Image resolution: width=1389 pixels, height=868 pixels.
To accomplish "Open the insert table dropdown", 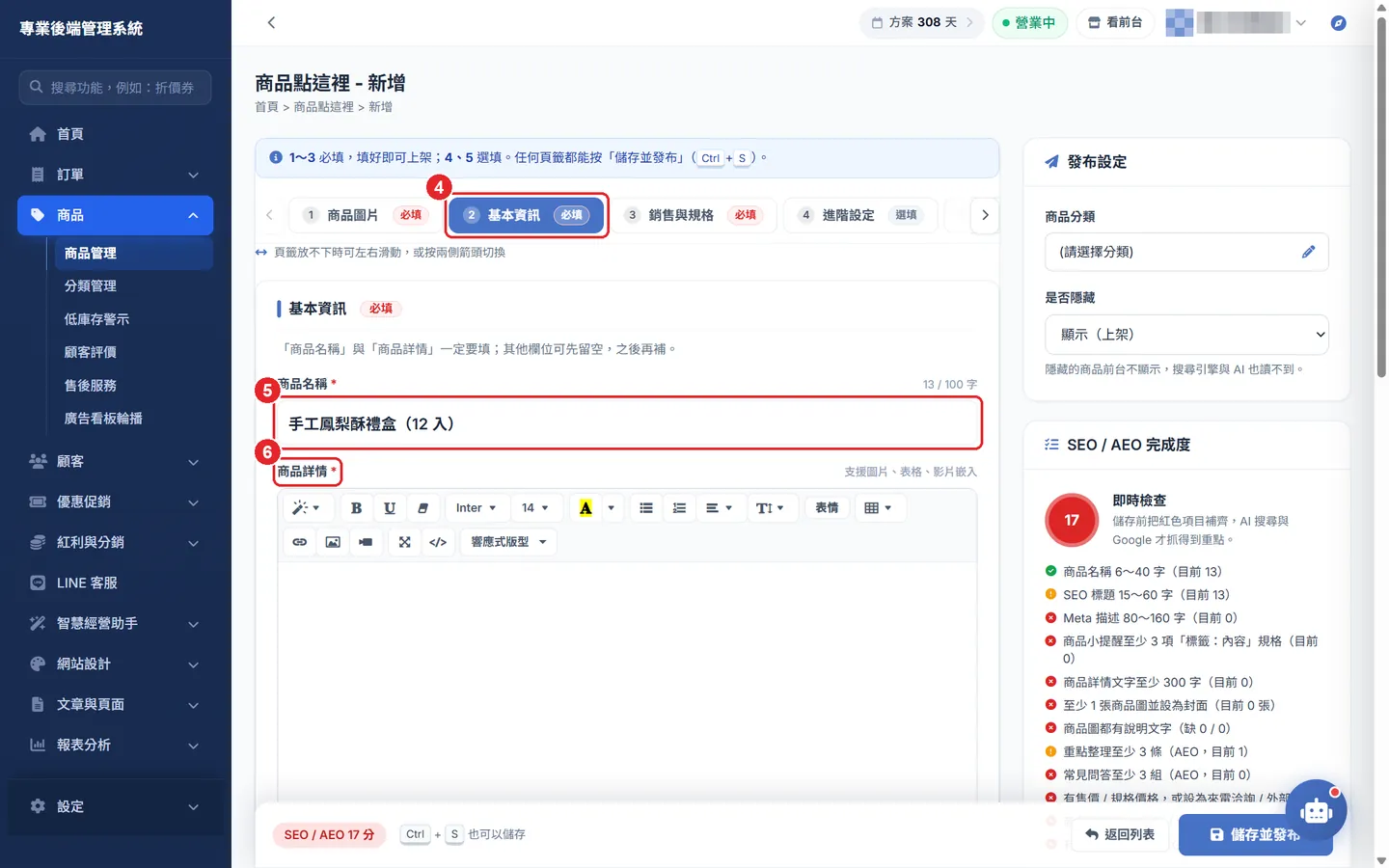I will tap(878, 508).
